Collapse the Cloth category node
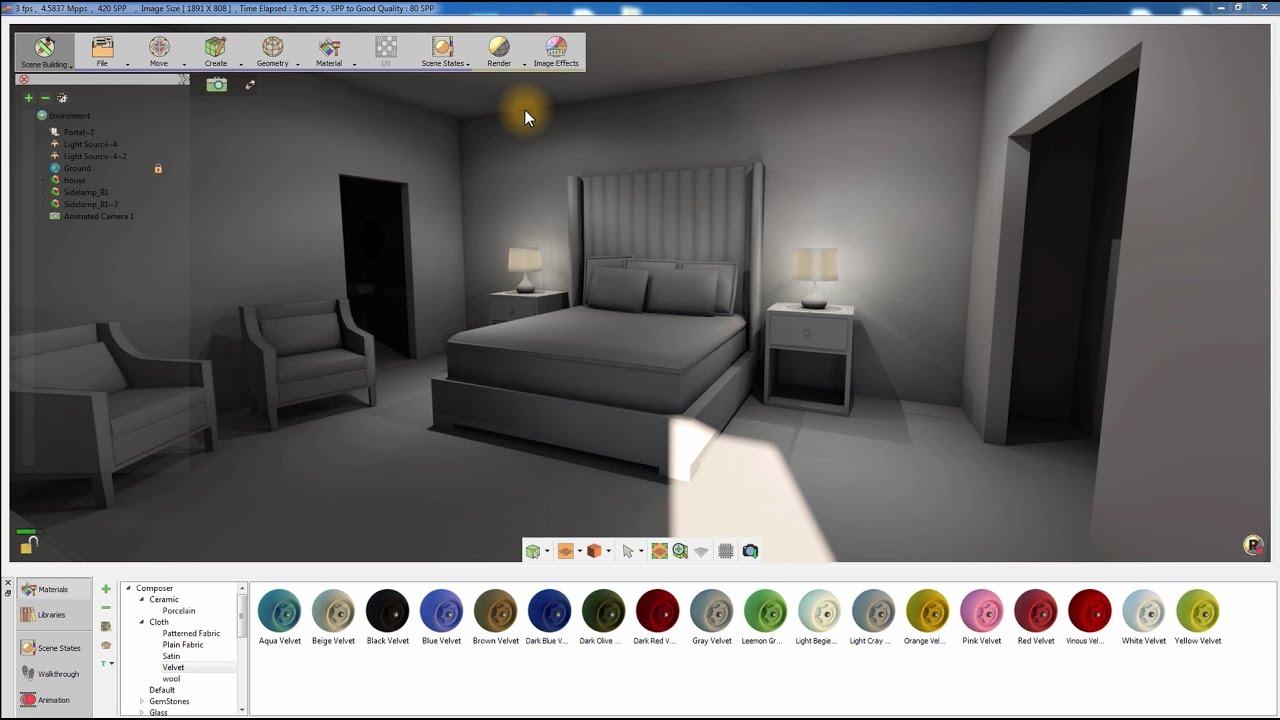This screenshot has width=1280, height=720. 142,622
